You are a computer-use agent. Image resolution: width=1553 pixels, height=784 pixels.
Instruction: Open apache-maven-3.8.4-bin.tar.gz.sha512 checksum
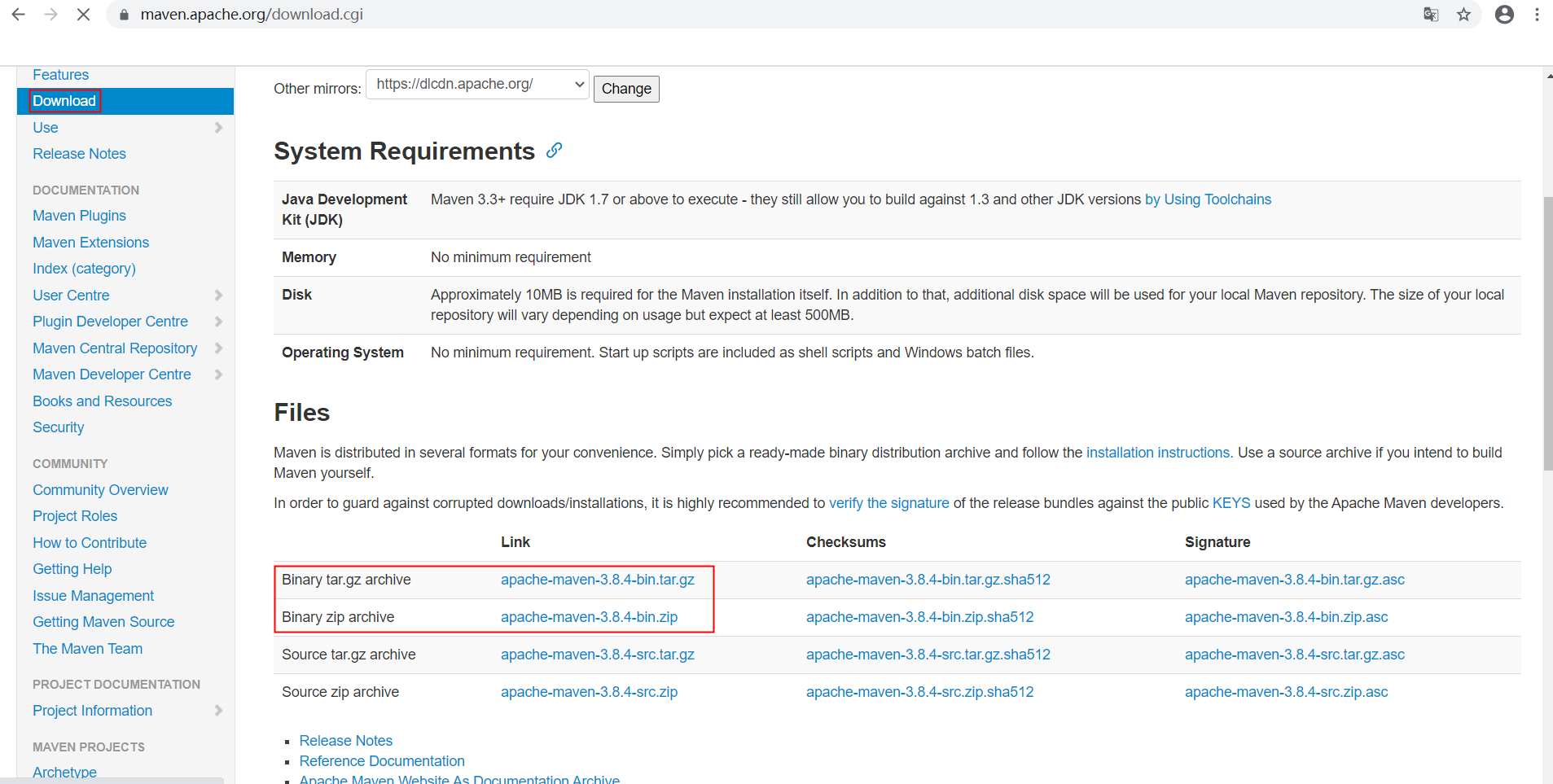point(928,580)
